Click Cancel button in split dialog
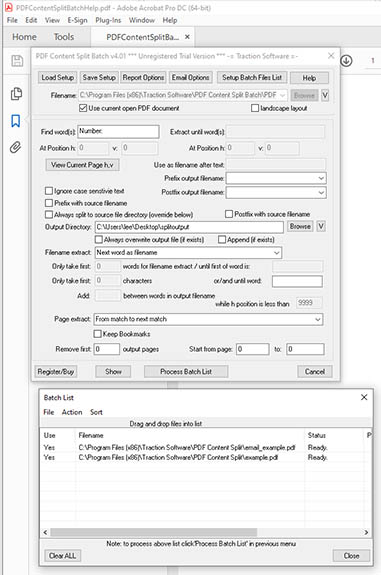The image size is (381, 575). (315, 371)
